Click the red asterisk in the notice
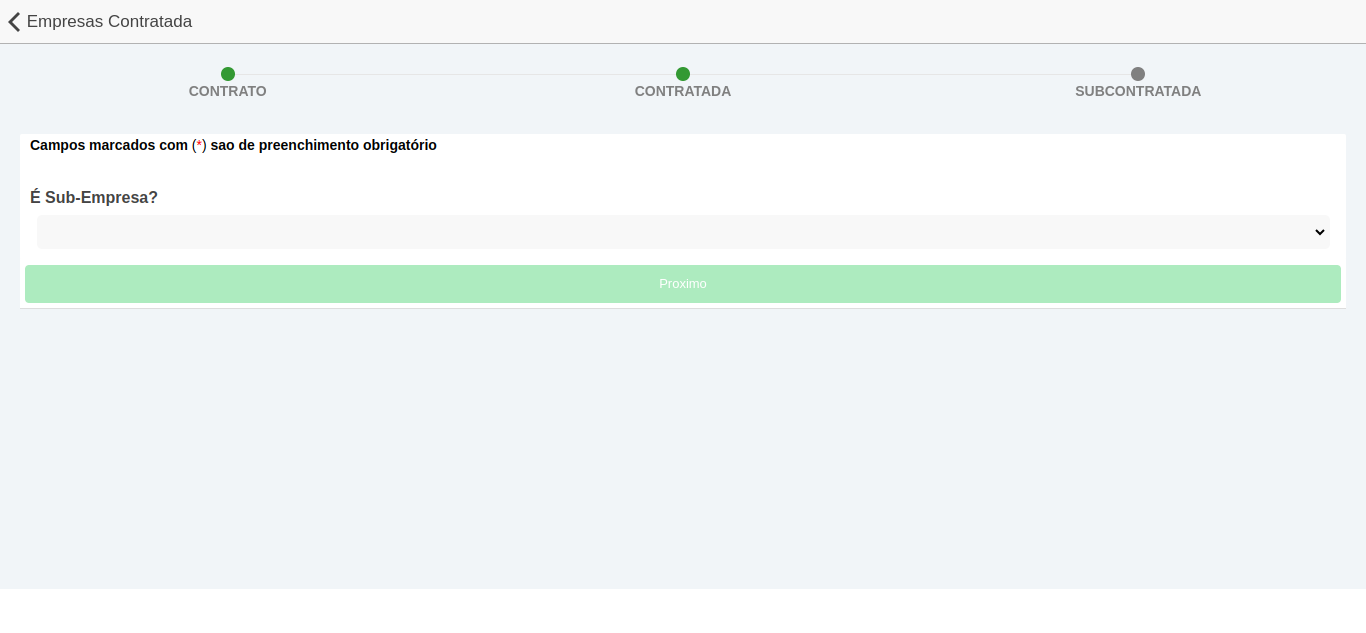This screenshot has width=1366, height=633. (x=199, y=146)
